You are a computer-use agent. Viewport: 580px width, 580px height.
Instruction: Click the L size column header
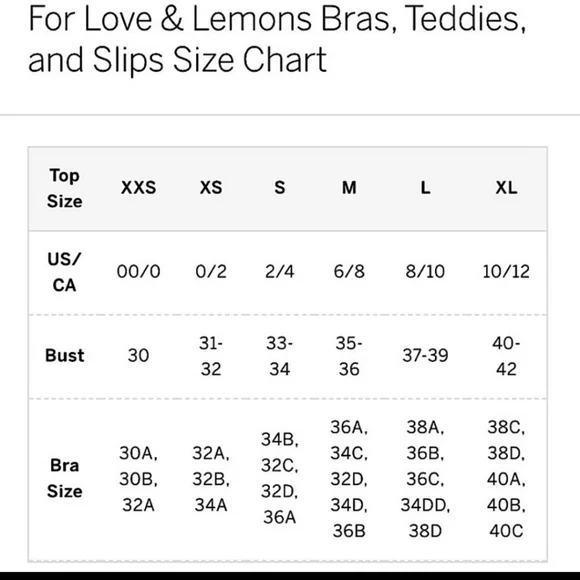(x=425, y=188)
